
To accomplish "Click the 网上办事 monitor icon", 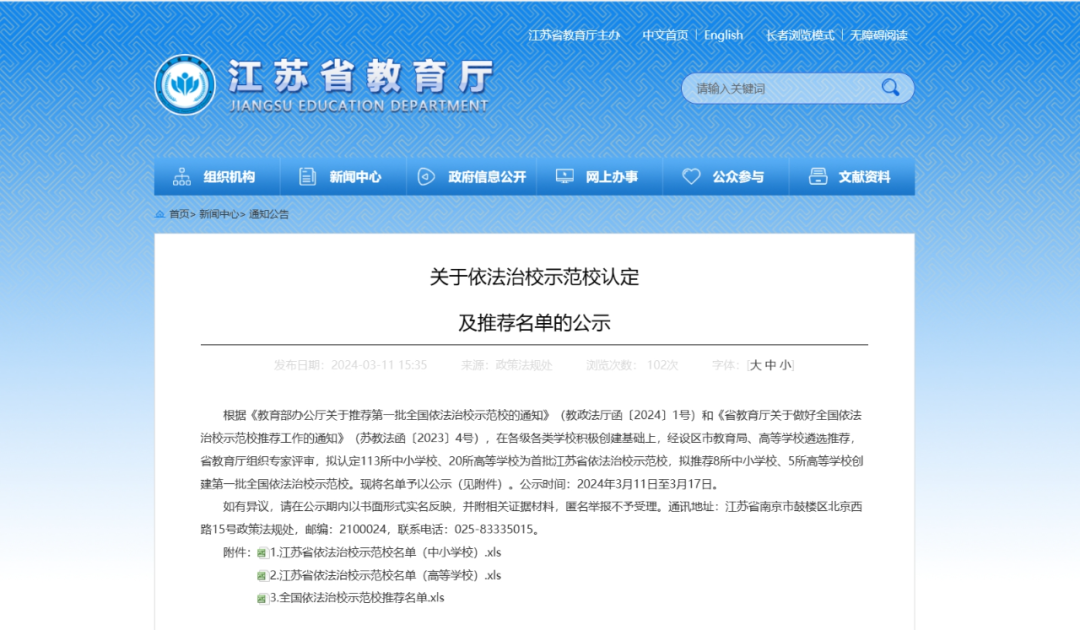I will pyautogui.click(x=564, y=177).
